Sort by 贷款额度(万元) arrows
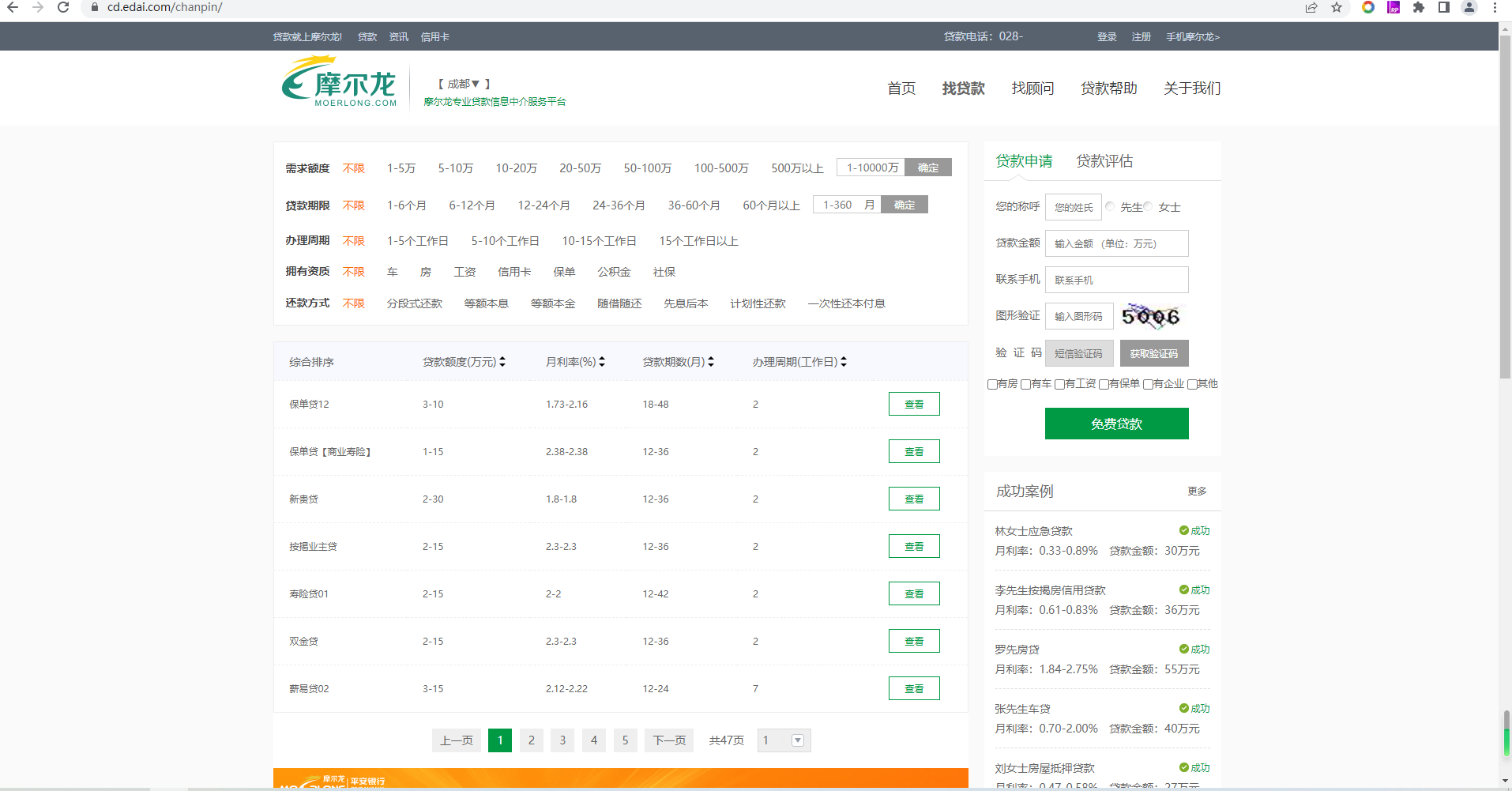1512x791 pixels. (502, 362)
